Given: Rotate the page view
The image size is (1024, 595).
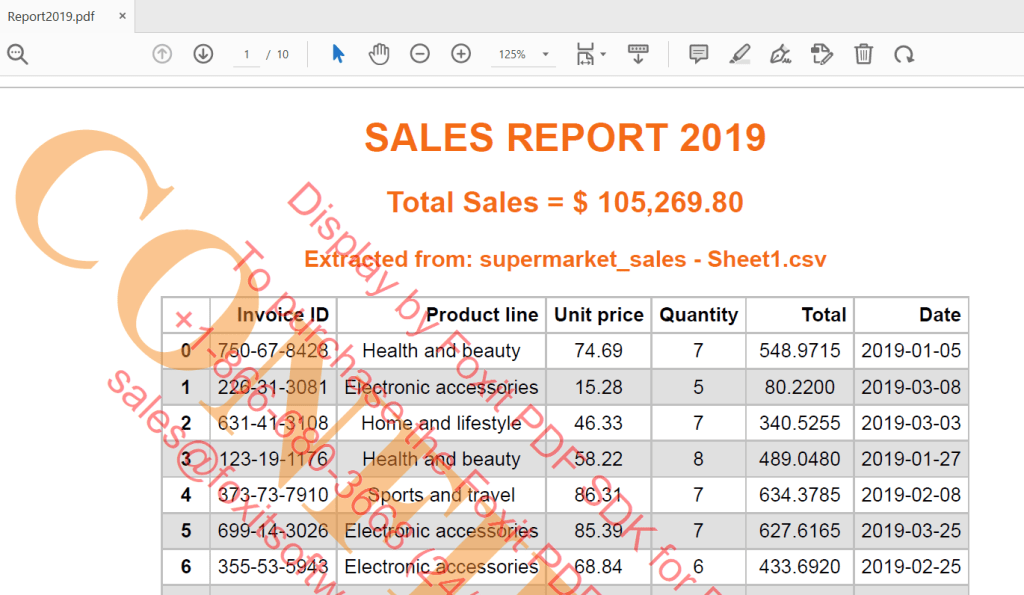Looking at the screenshot, I should pos(904,54).
